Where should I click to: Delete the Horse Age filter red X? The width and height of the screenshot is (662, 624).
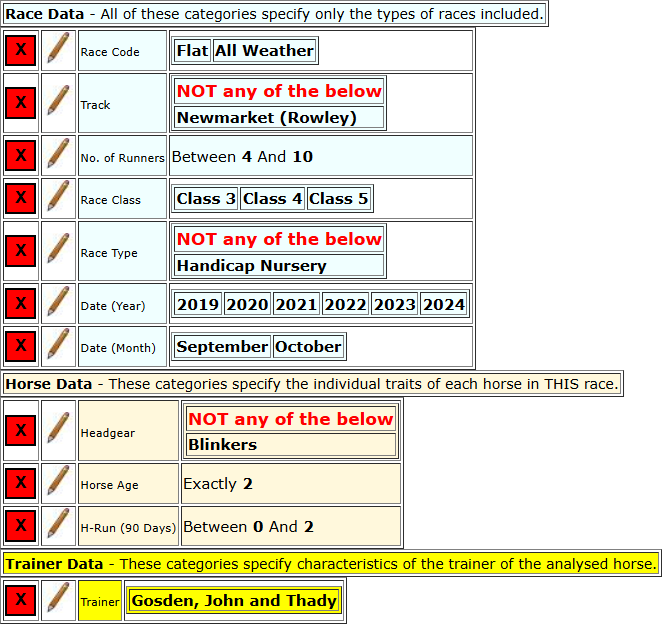pyautogui.click(x=21, y=483)
